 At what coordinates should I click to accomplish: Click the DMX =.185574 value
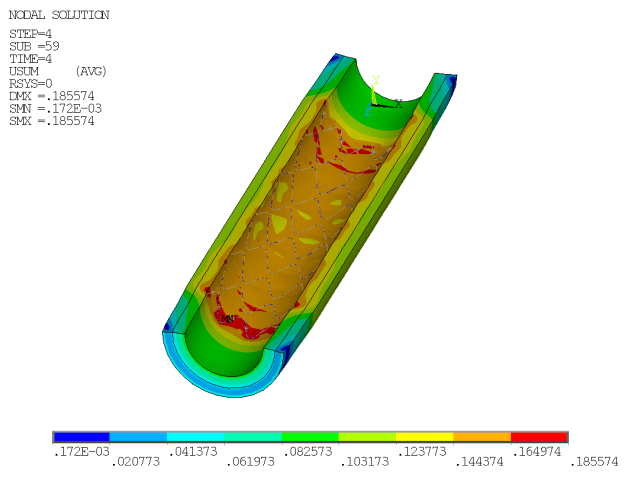[52, 96]
